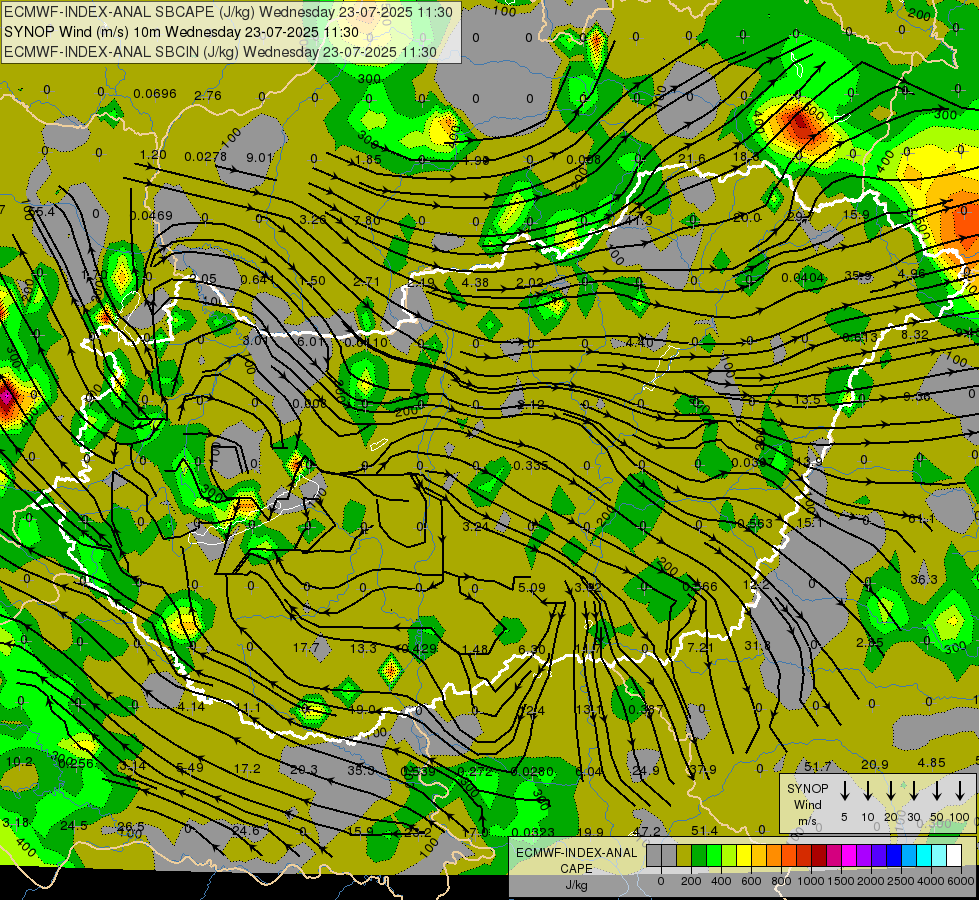Select the white swatch in CAPE legend
The width and height of the screenshot is (979, 900).
tap(954, 855)
